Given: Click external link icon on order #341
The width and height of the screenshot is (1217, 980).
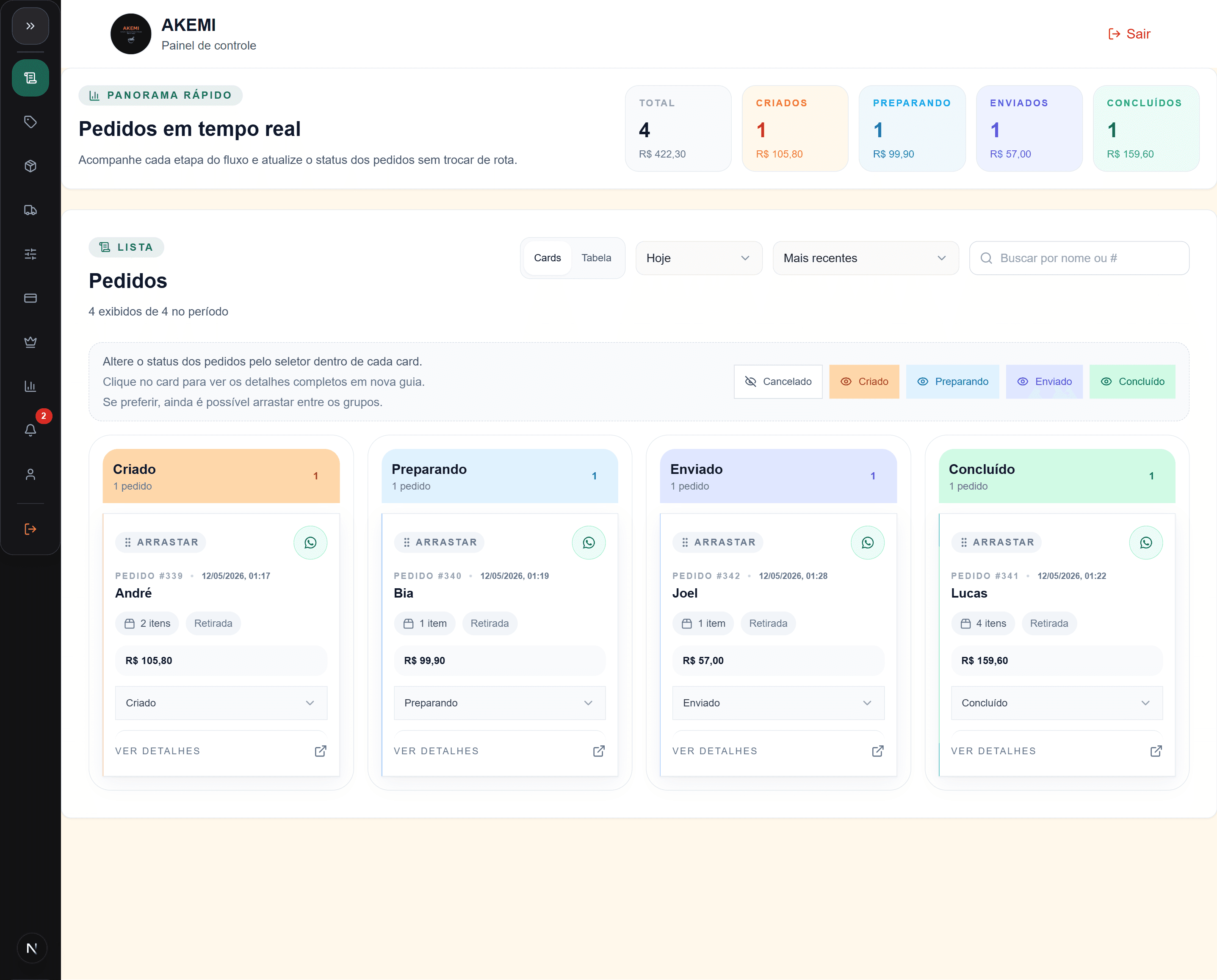Looking at the screenshot, I should (1156, 751).
